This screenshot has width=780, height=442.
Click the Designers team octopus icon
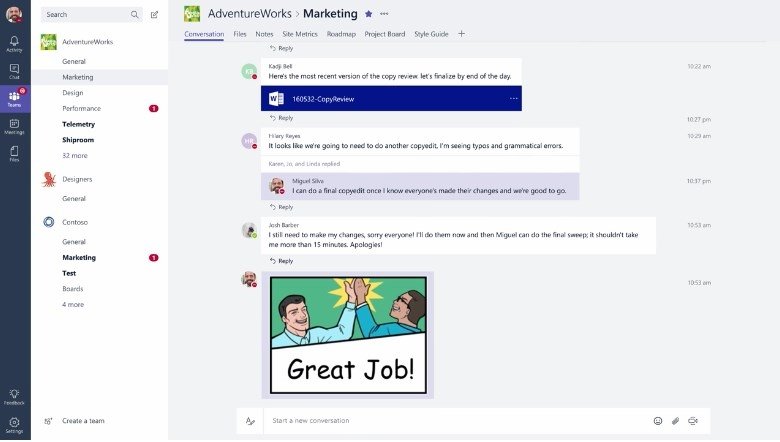point(49,179)
